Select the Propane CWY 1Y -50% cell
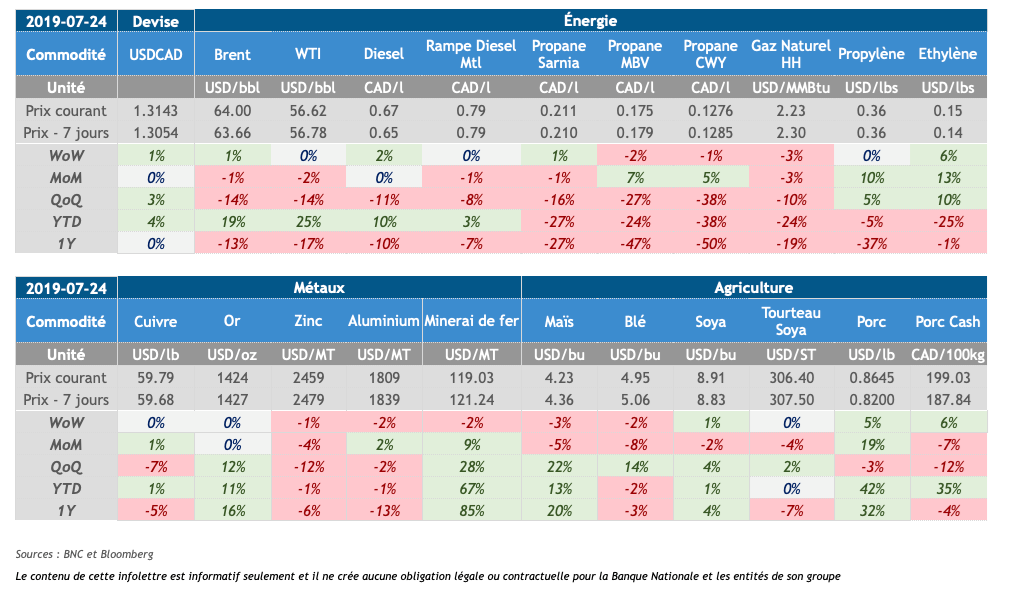 coord(711,242)
